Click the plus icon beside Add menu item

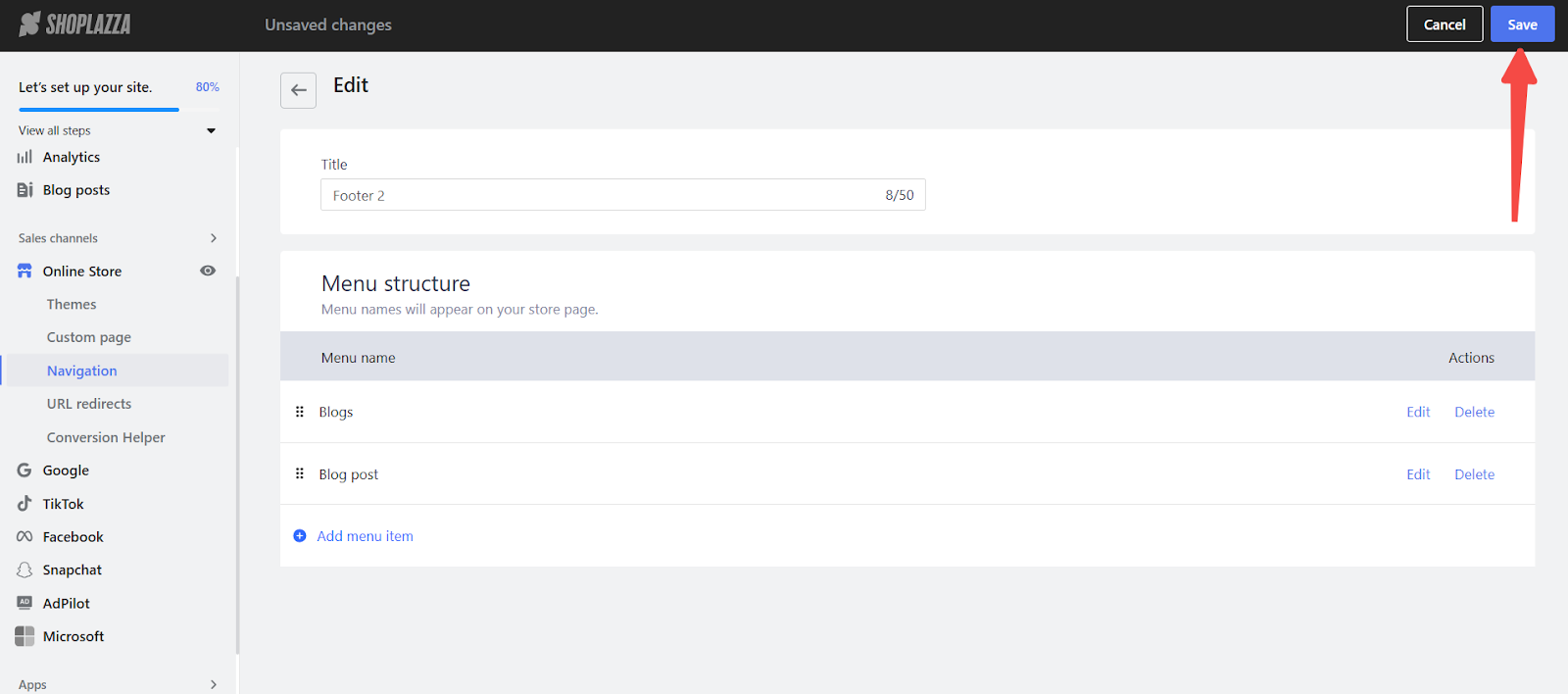coord(300,536)
